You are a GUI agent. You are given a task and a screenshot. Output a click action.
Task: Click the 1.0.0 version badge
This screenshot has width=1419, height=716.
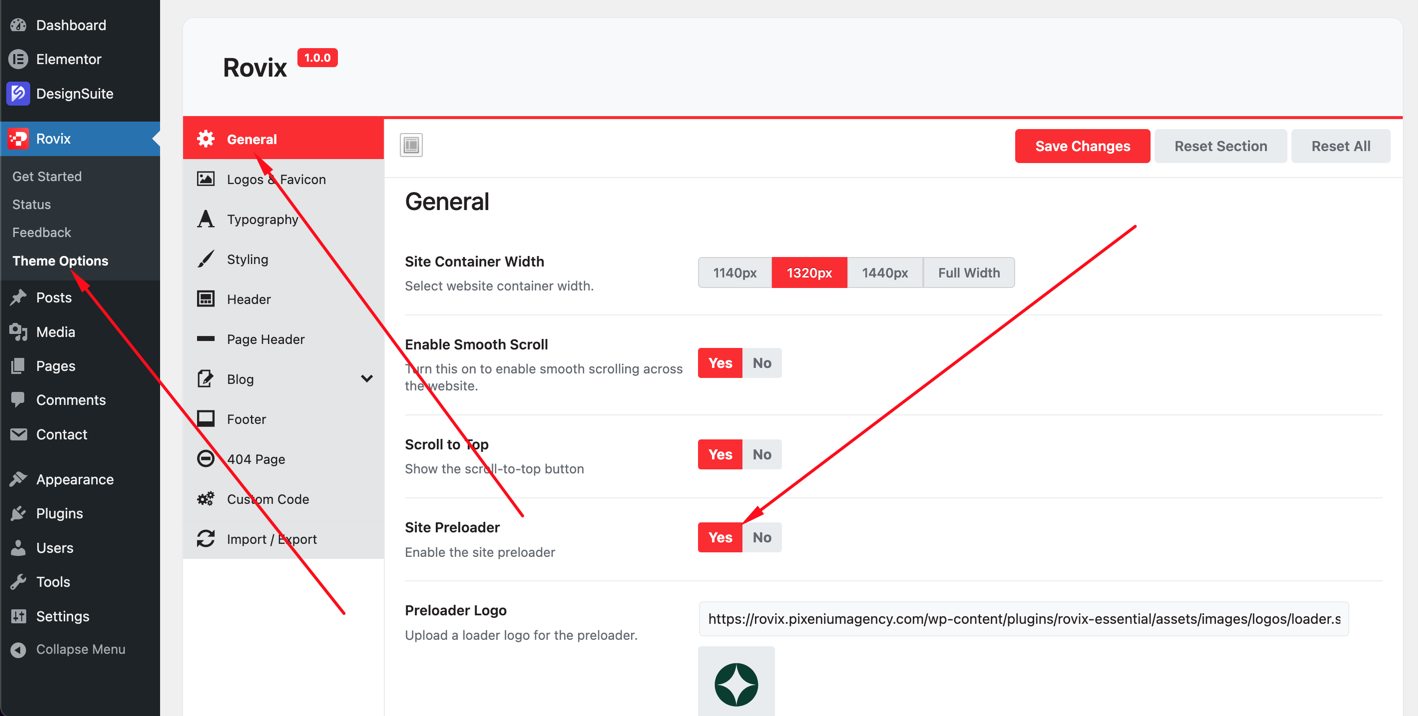[317, 58]
